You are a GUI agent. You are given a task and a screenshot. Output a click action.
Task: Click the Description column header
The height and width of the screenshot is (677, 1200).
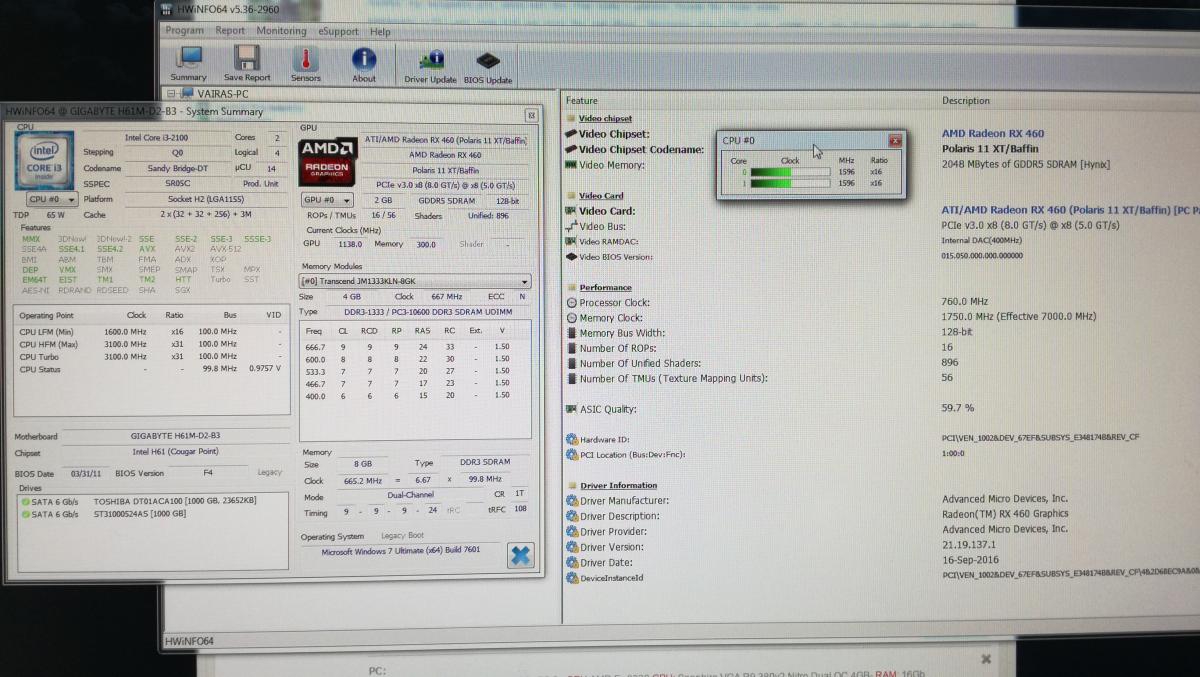coord(966,101)
